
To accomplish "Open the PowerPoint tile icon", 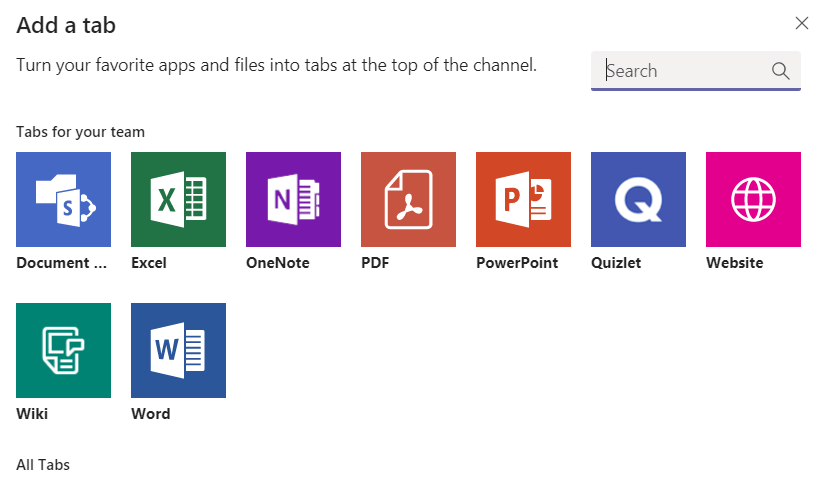I will [523, 199].
